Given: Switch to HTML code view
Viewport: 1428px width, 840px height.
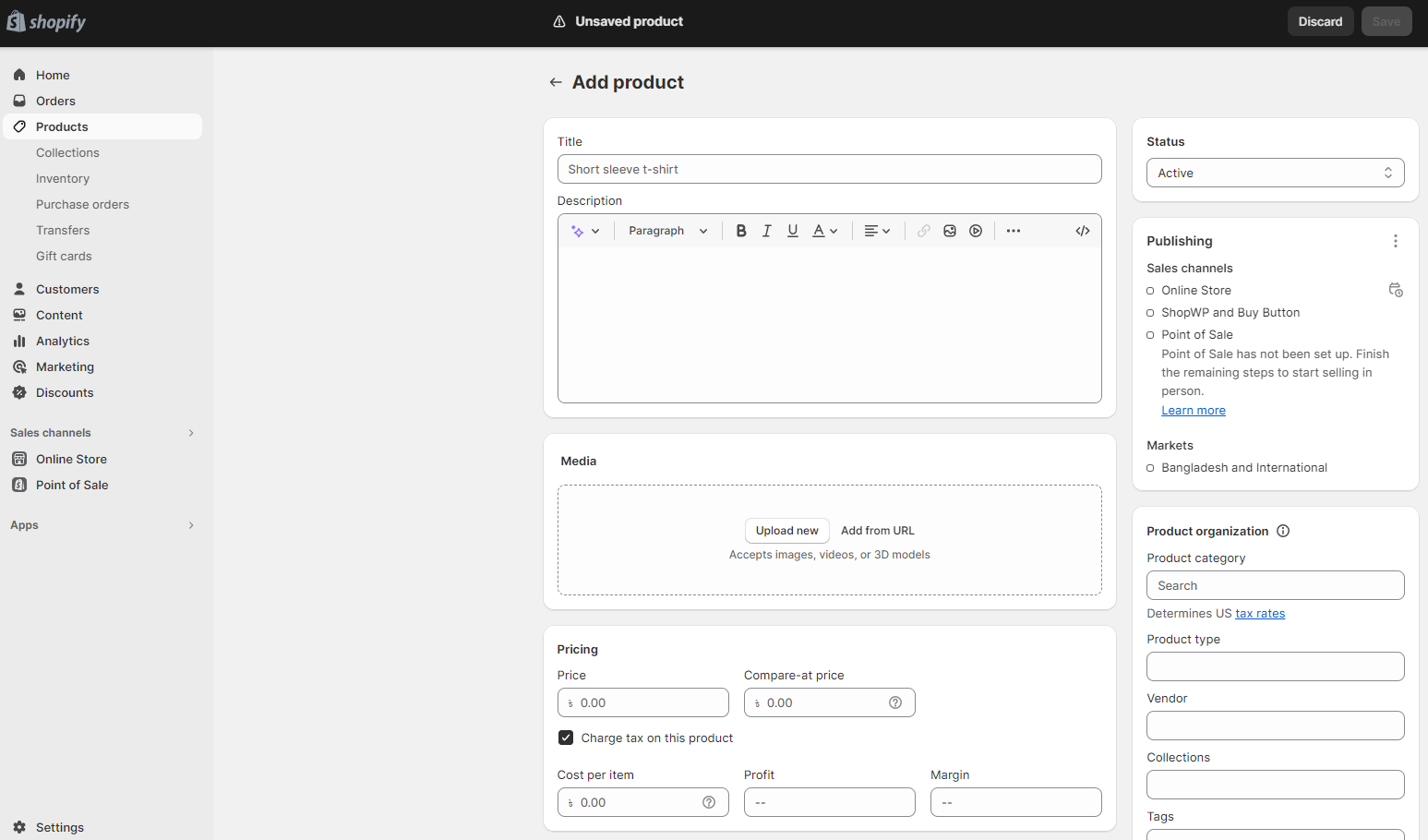Looking at the screenshot, I should tap(1083, 231).
